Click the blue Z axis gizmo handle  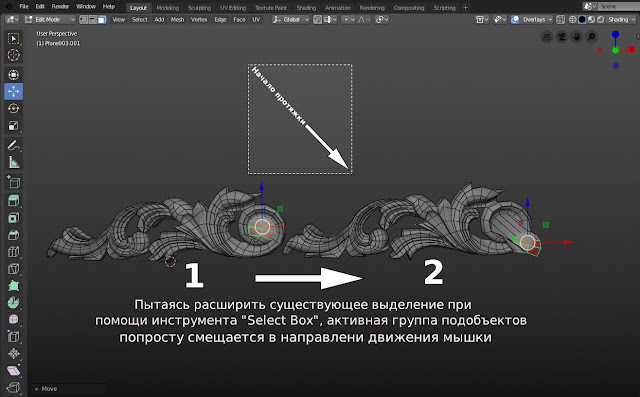[x=616, y=34]
